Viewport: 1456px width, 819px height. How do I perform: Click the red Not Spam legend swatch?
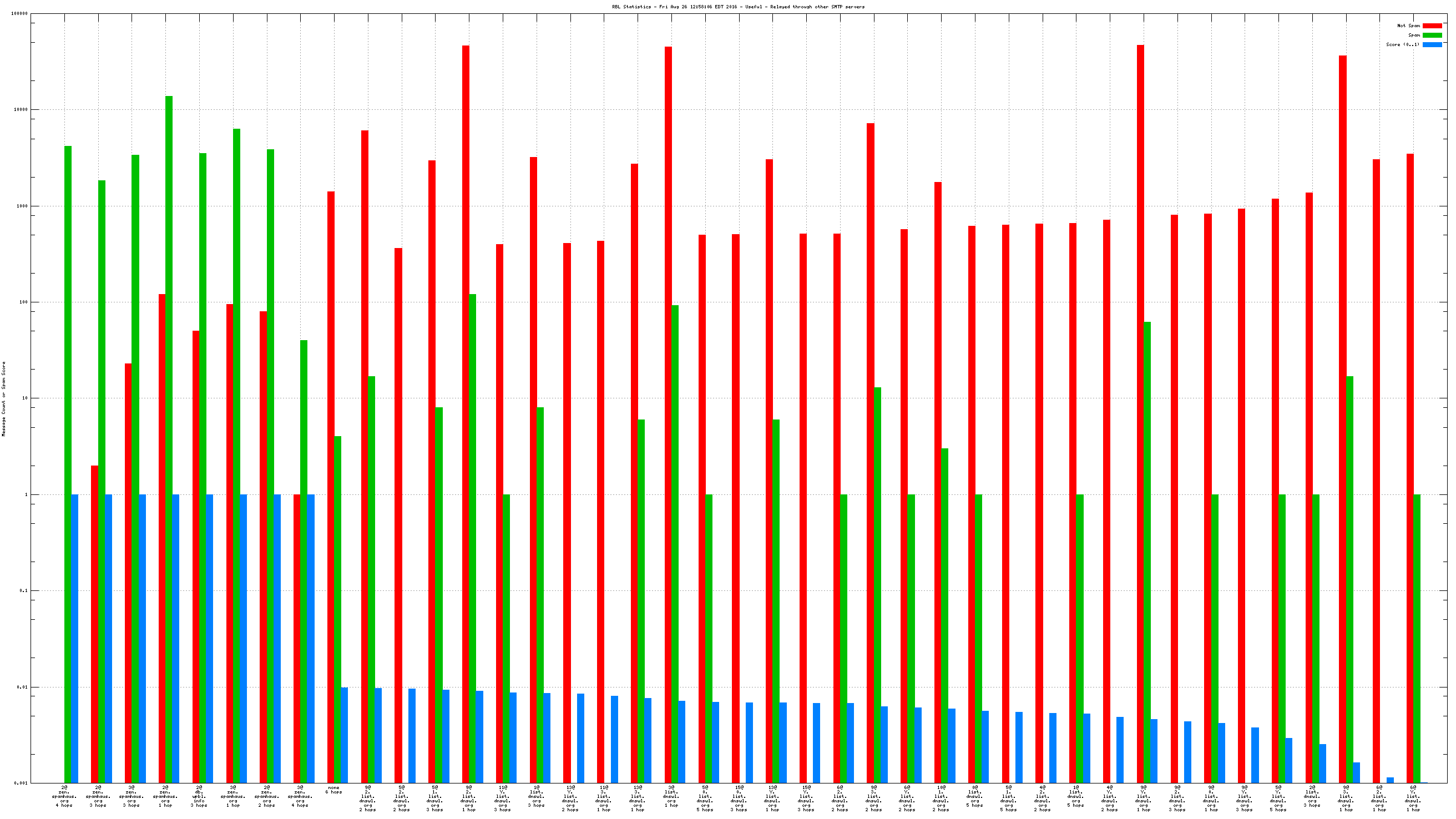(1432, 26)
